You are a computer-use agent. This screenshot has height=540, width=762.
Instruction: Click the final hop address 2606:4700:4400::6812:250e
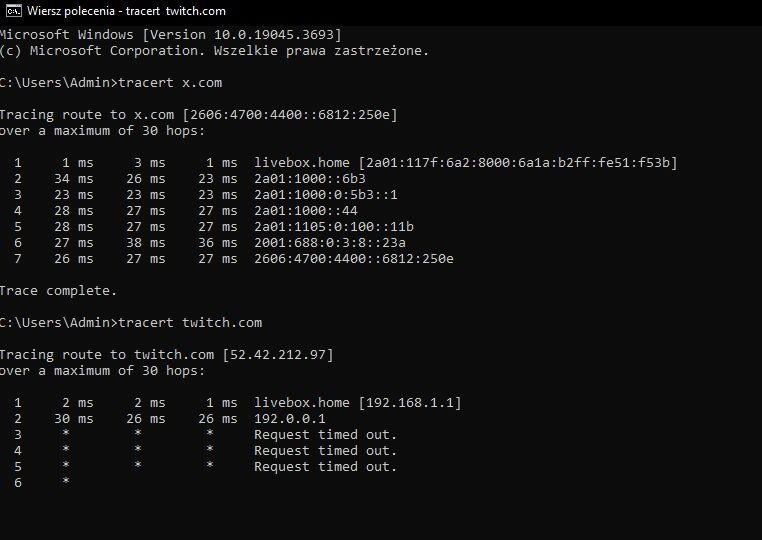click(354, 259)
